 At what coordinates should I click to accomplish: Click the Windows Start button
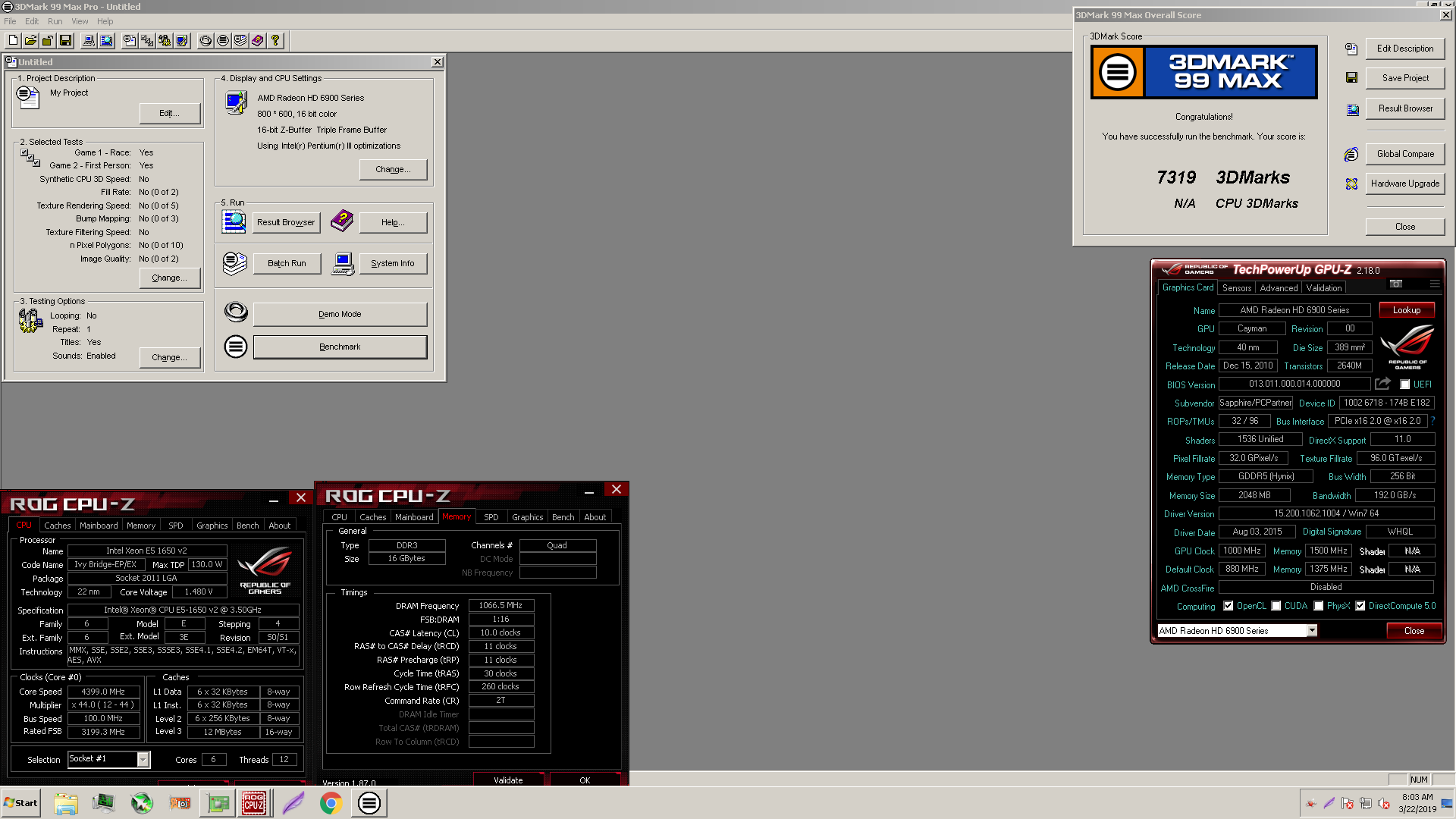[x=21, y=803]
